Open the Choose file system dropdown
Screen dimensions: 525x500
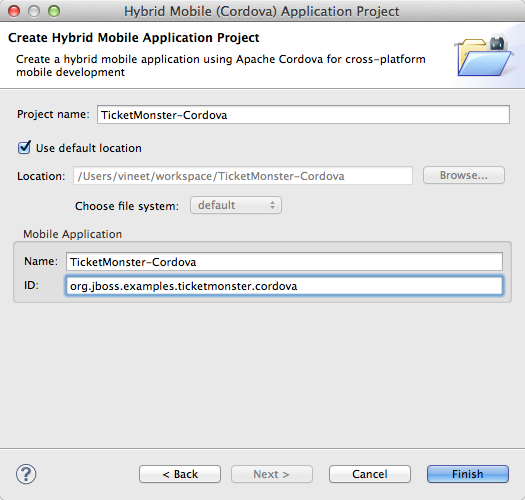click(x=236, y=205)
